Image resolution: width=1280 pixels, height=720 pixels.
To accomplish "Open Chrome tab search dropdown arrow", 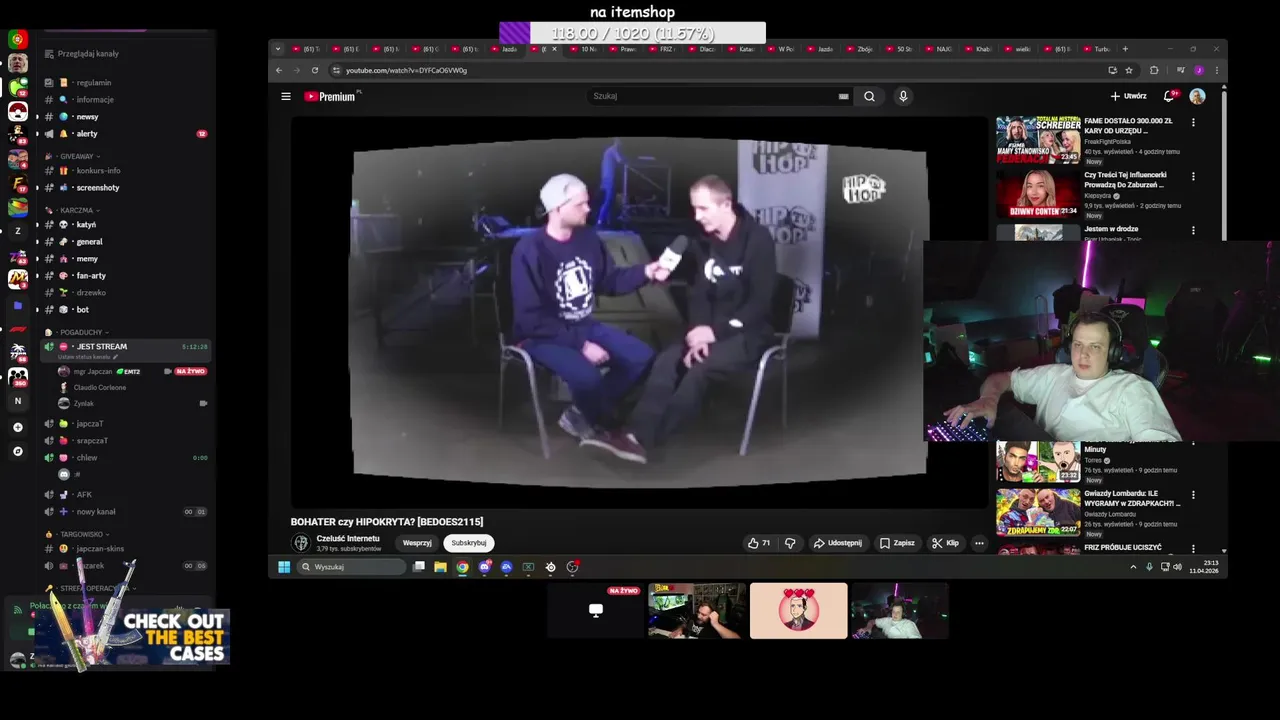I will coord(278,49).
